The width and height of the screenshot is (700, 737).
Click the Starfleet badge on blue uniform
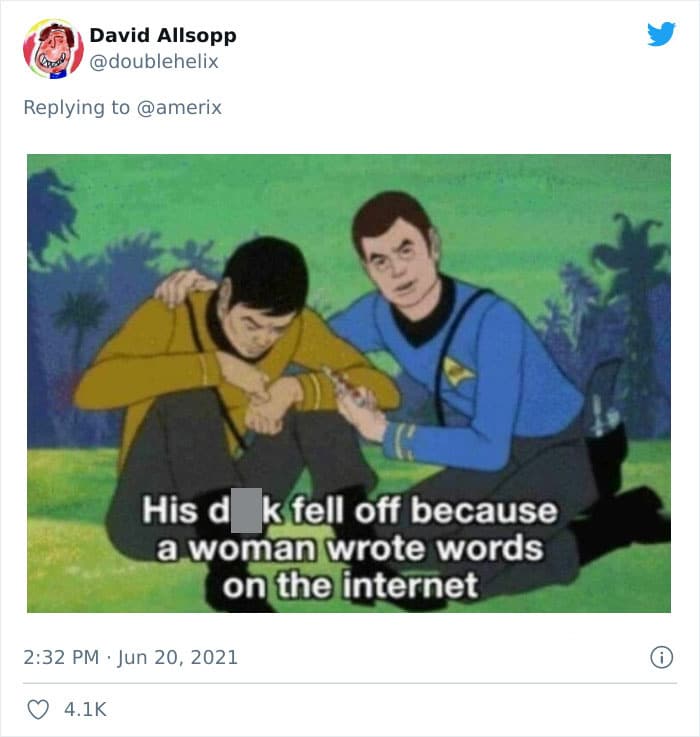click(458, 369)
